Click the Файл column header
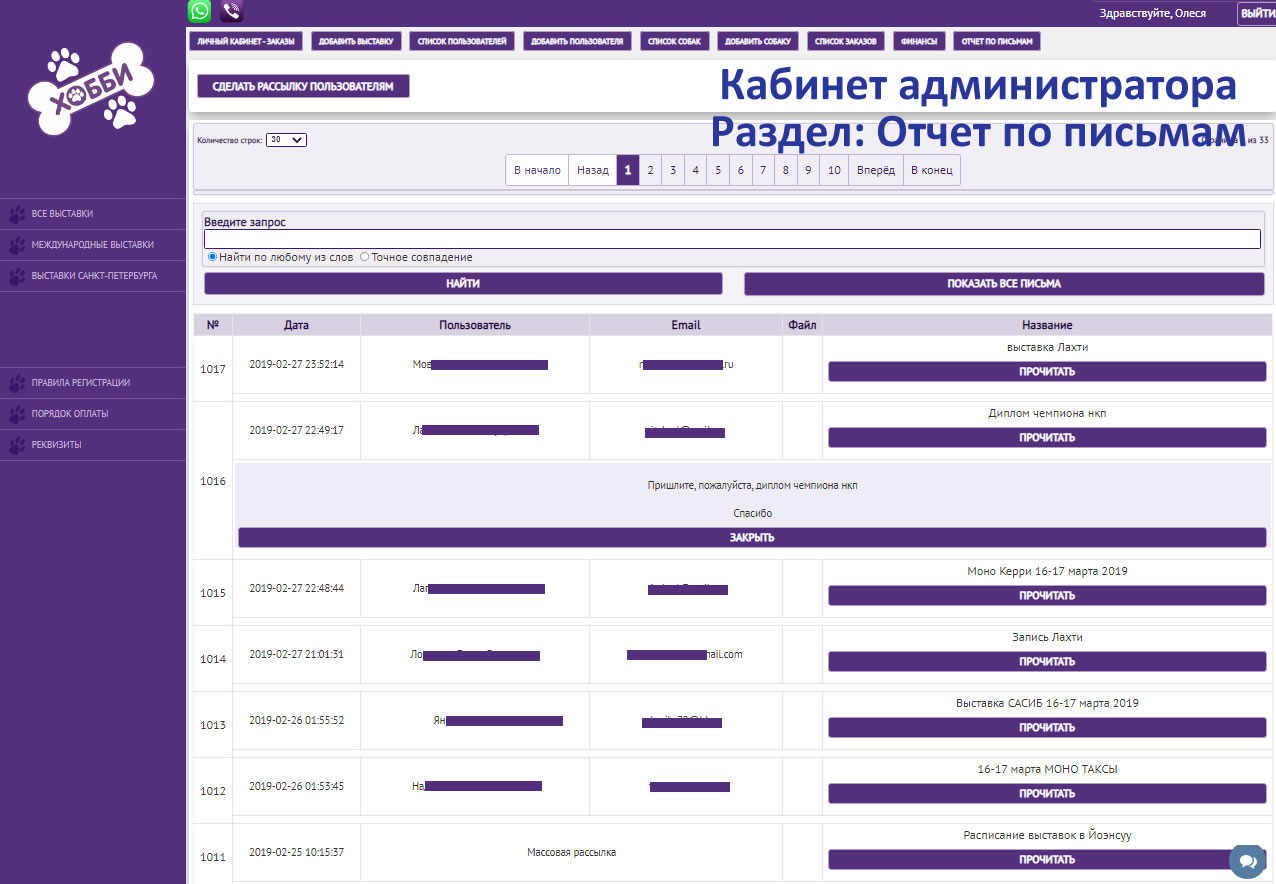Screen dimensions: 1276x884 (x=802, y=325)
